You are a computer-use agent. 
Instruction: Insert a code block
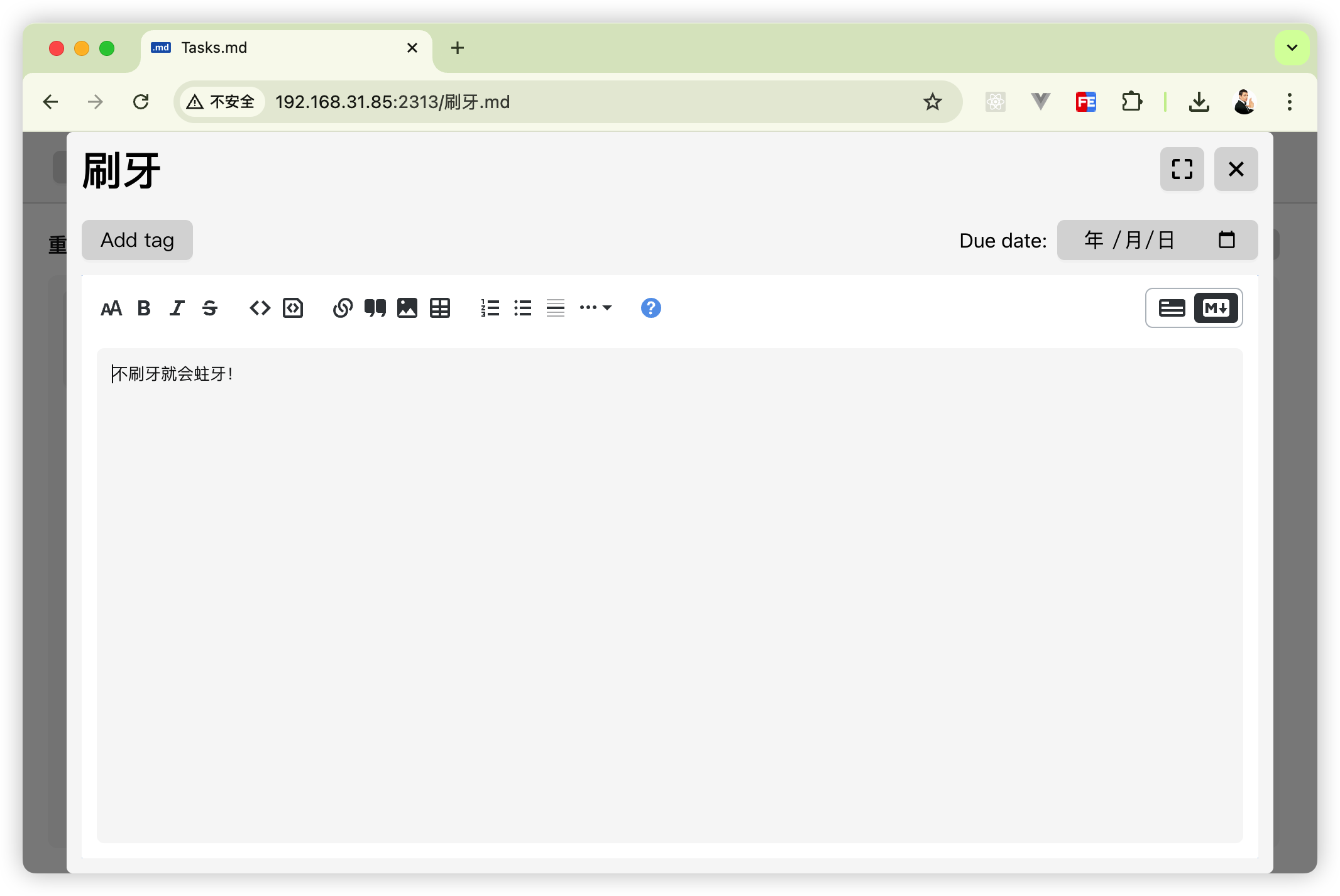293,308
